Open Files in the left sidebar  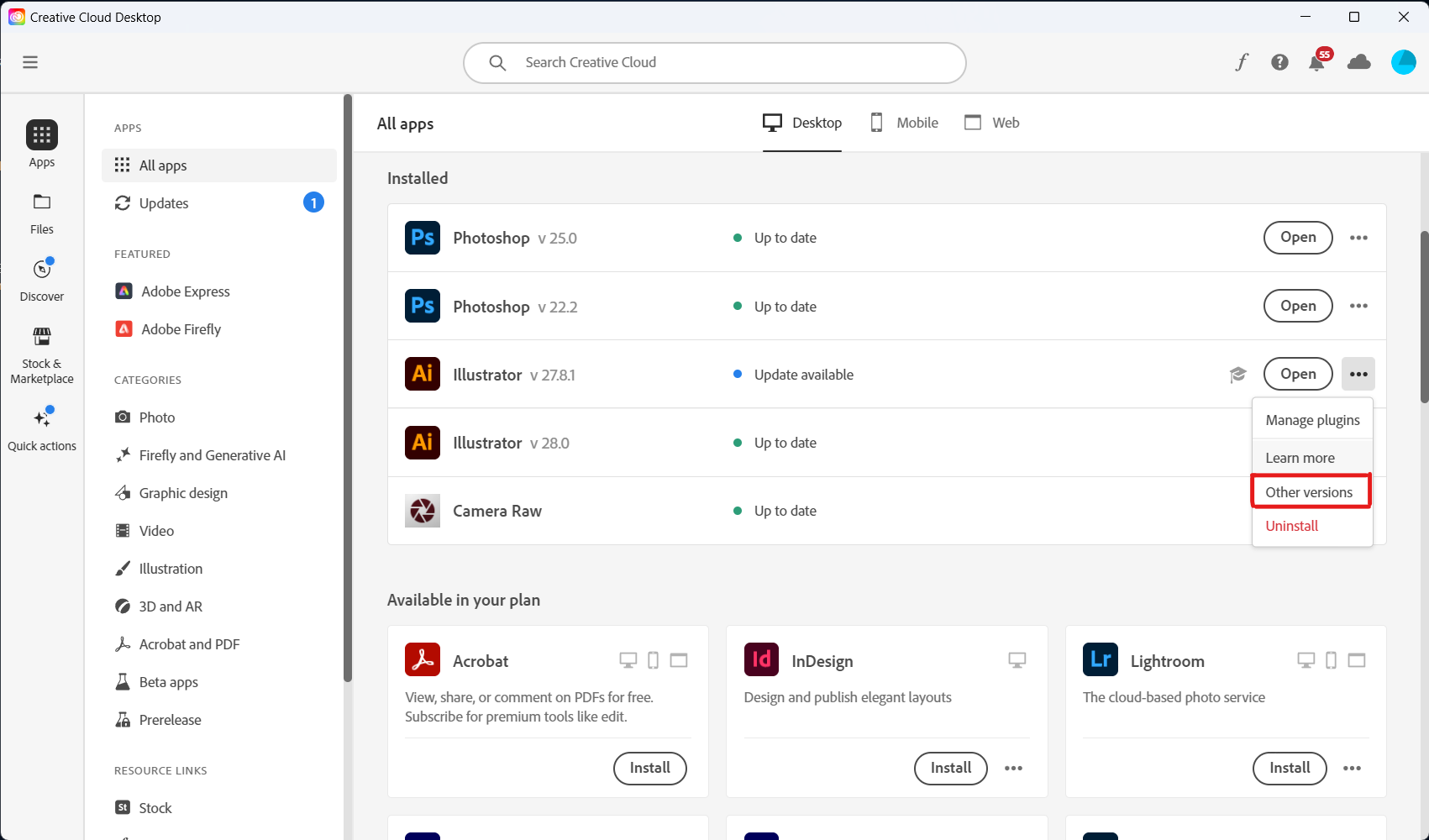[x=42, y=213]
